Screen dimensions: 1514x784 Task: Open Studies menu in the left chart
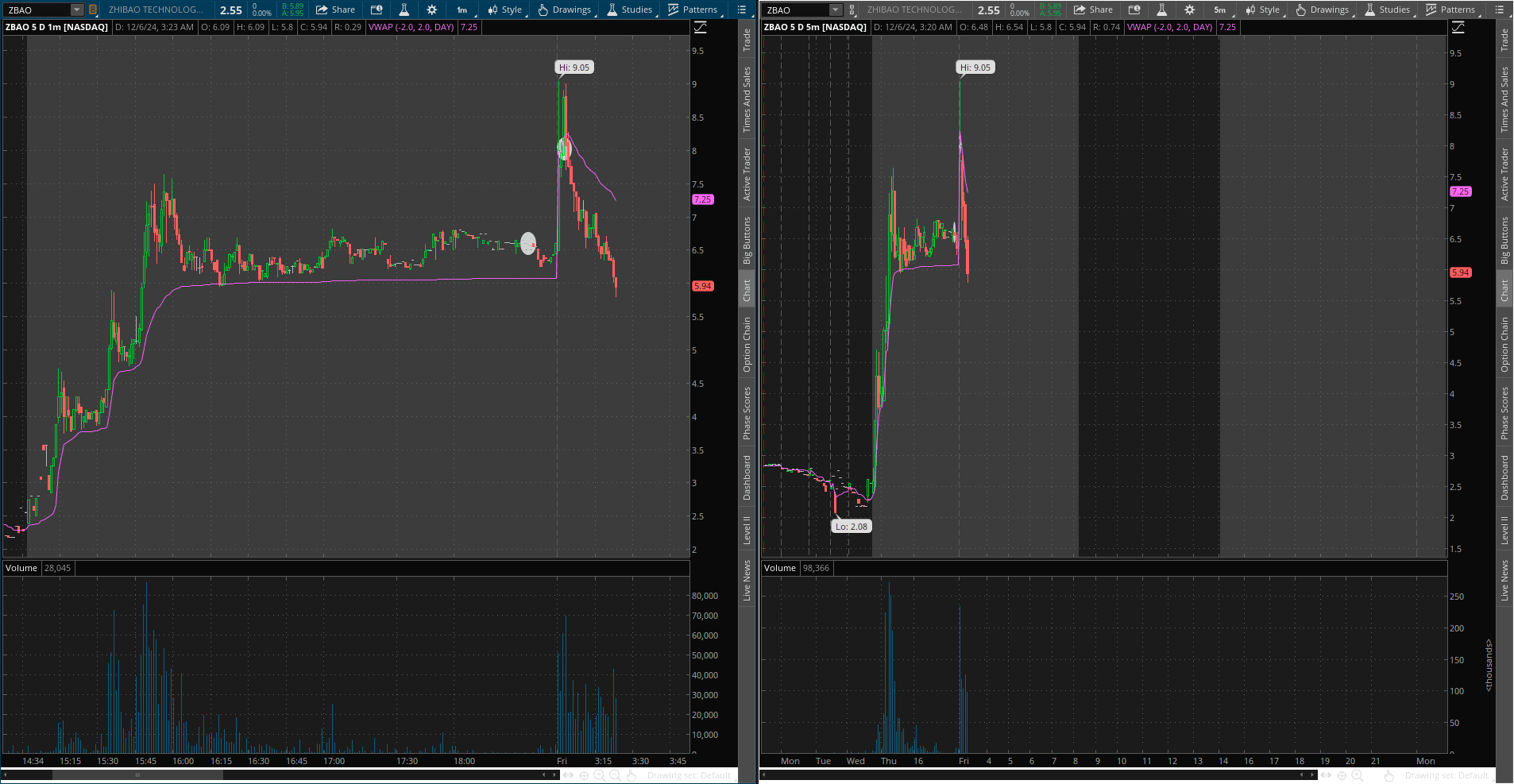630,10
